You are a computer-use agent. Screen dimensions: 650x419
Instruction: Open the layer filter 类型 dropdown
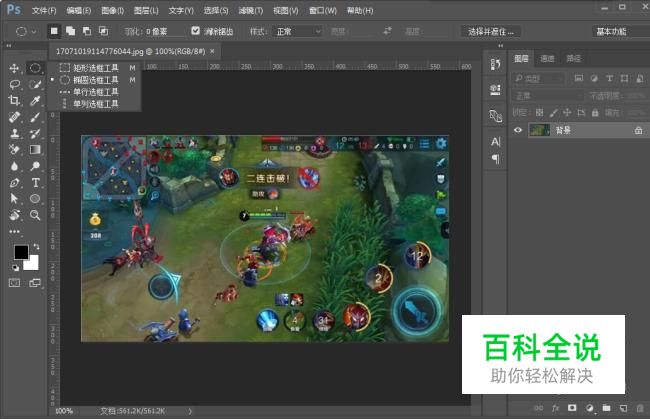tap(539, 78)
